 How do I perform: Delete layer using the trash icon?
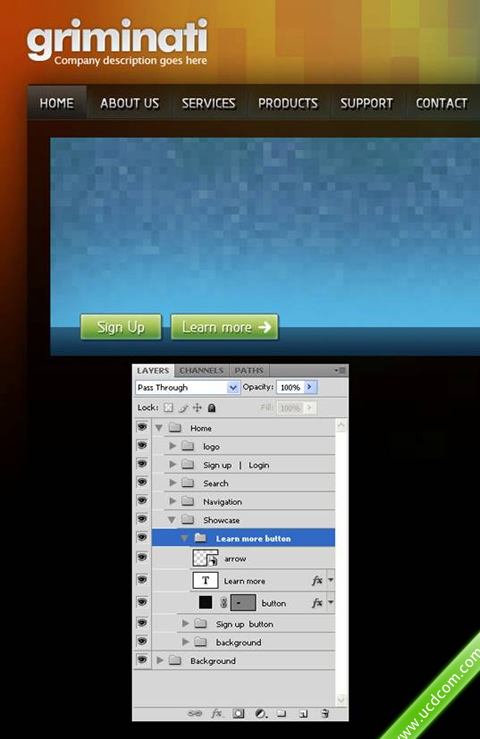(x=325, y=713)
